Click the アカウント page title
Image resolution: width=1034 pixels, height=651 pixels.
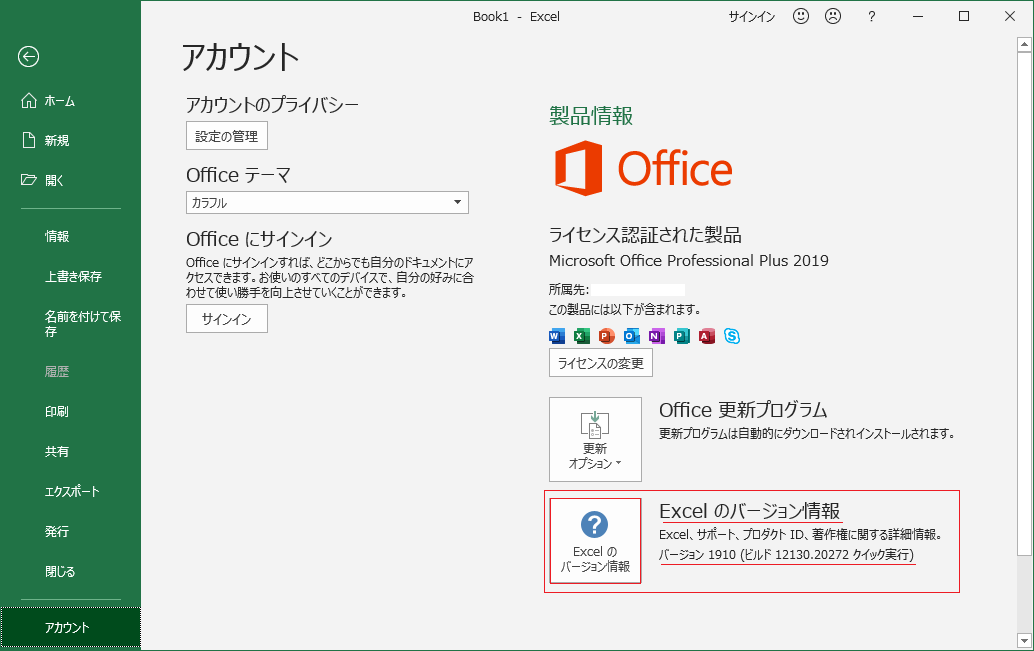coord(241,57)
